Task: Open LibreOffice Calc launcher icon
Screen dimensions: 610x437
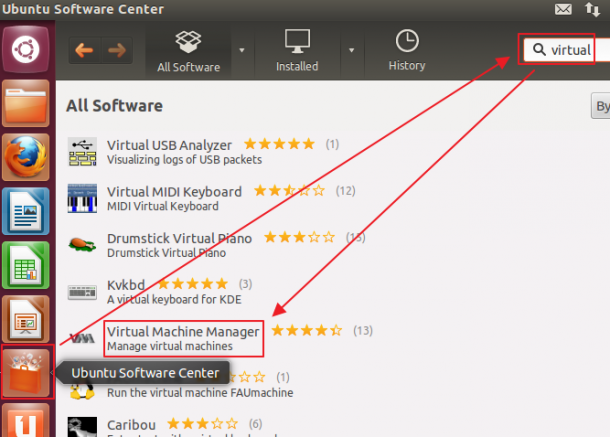Action: point(26,265)
